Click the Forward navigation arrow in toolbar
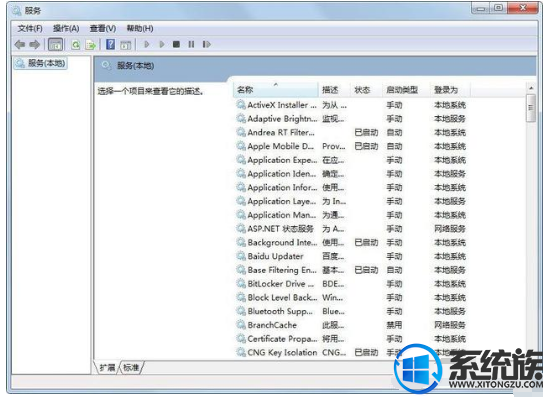This screenshot has width=543, height=397. click(35, 44)
